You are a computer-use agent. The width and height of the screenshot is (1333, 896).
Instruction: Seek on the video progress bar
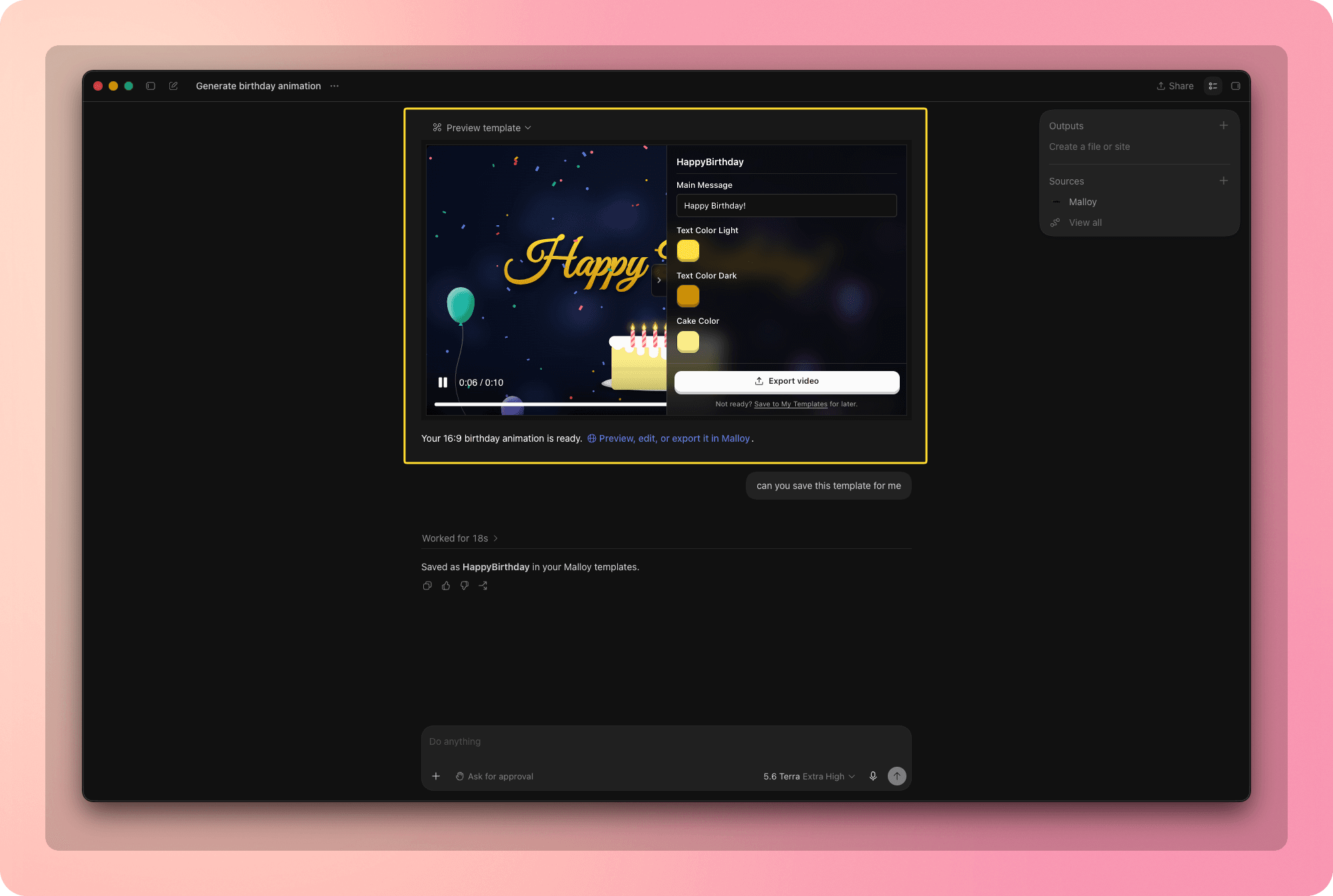tap(550, 404)
